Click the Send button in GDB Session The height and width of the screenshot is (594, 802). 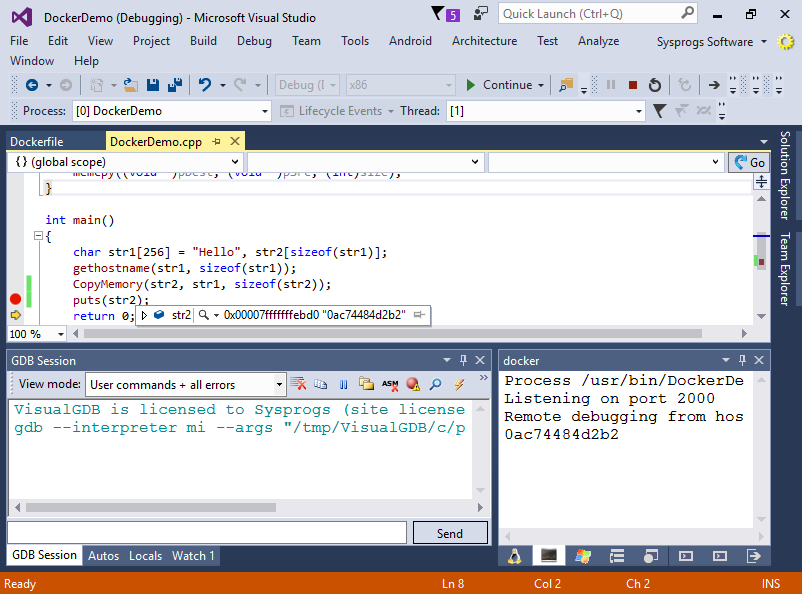450,534
